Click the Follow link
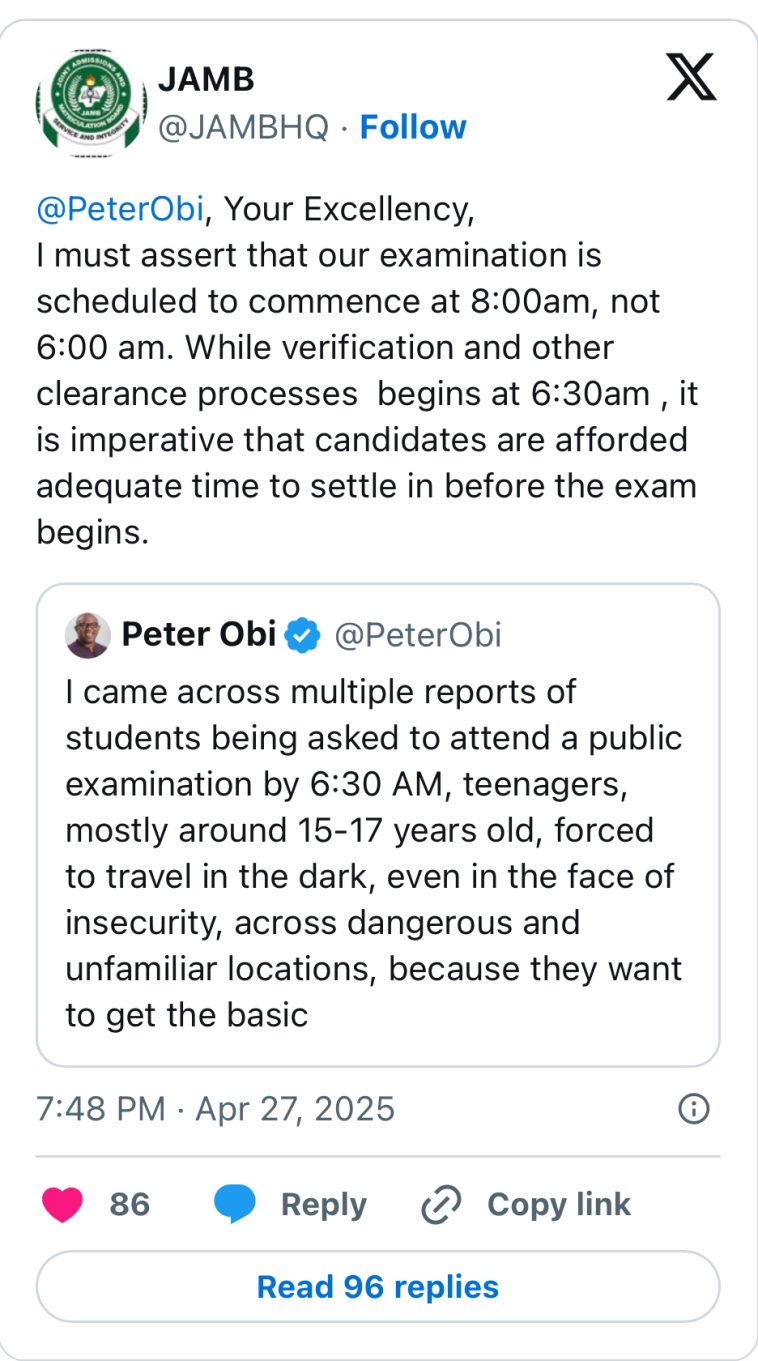758x1361 pixels. pos(412,127)
